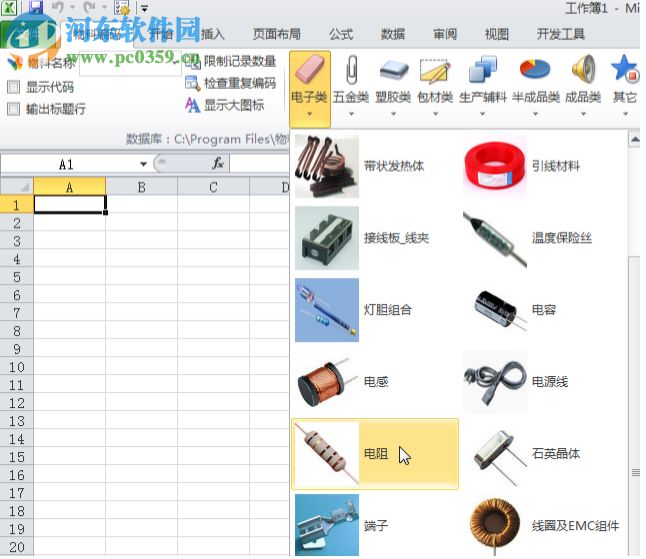Viewport: 646px width, 559px height.
Task: Click the 检查重复编码 button label
Action: point(240,83)
